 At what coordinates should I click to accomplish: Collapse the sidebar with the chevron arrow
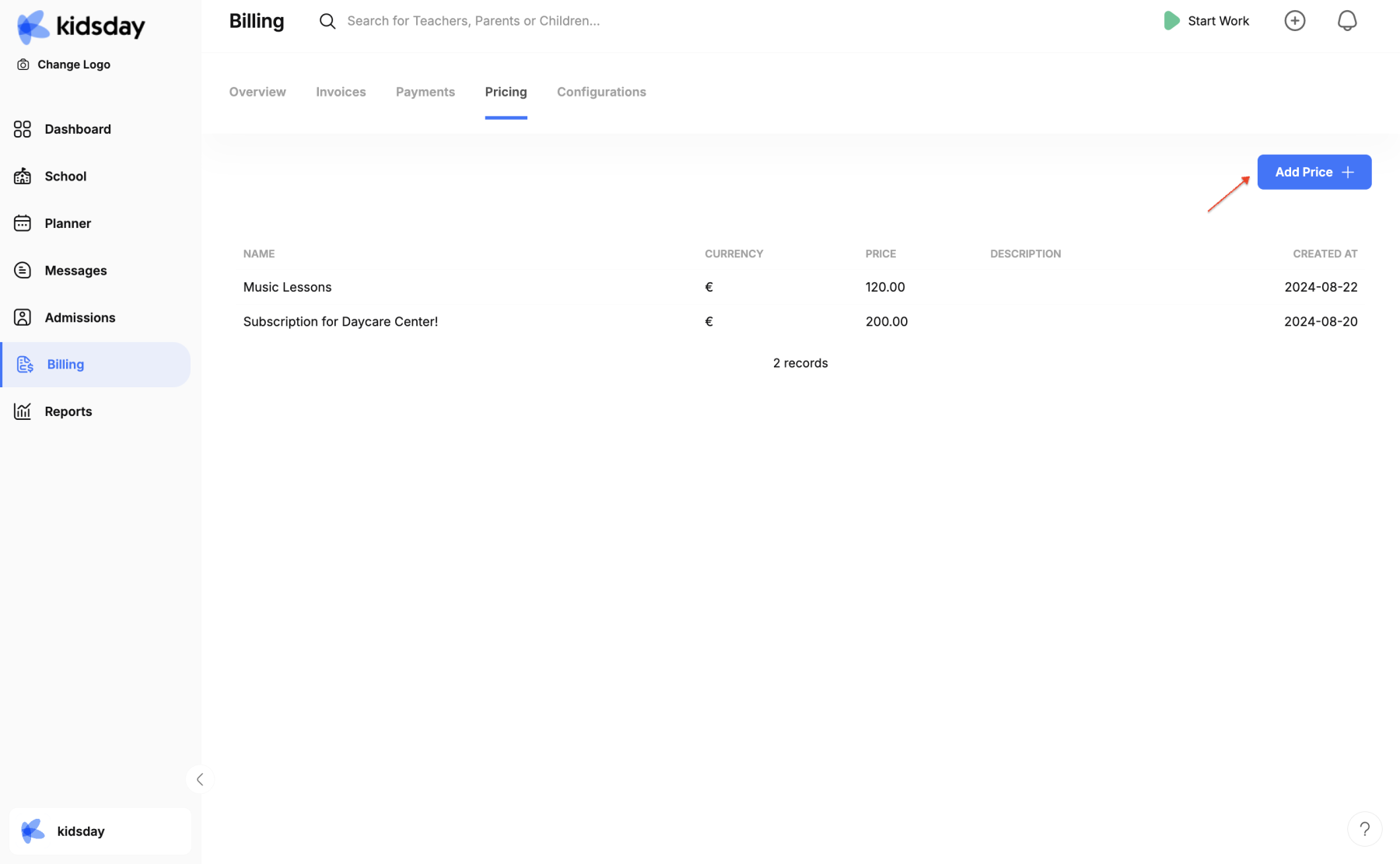pyautogui.click(x=200, y=779)
